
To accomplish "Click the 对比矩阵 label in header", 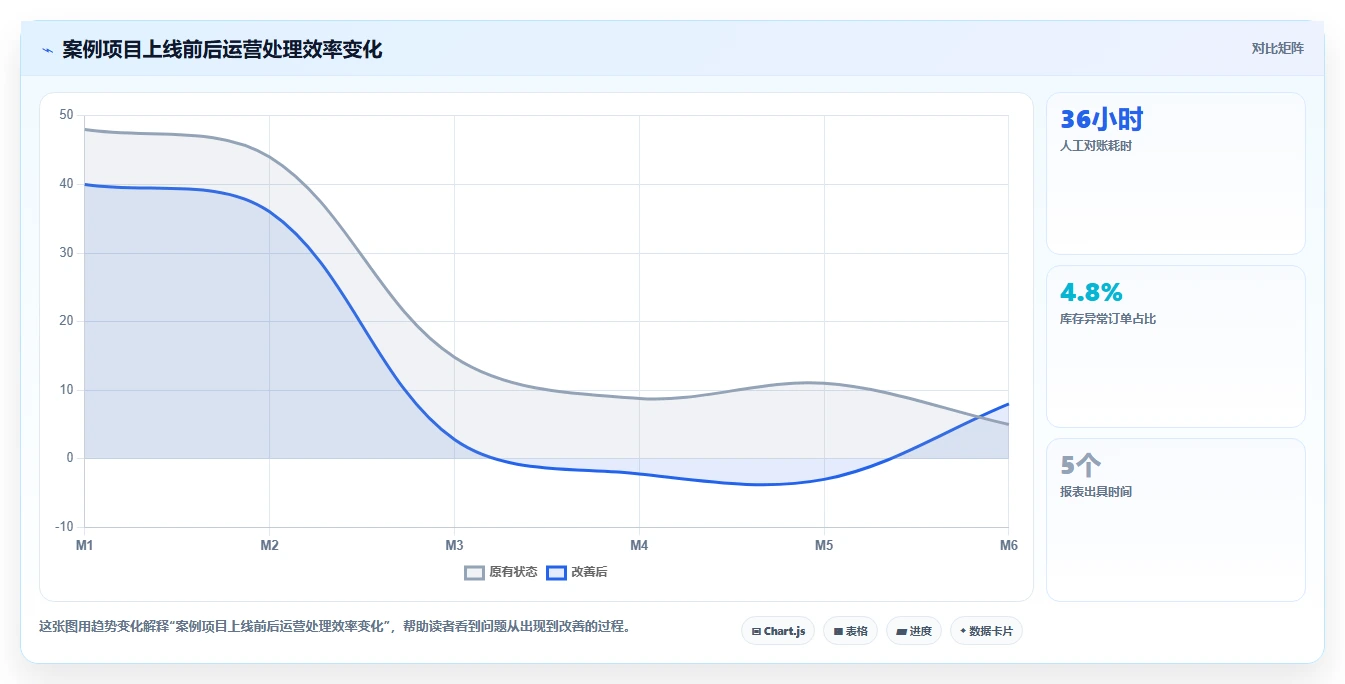I will click(1277, 48).
